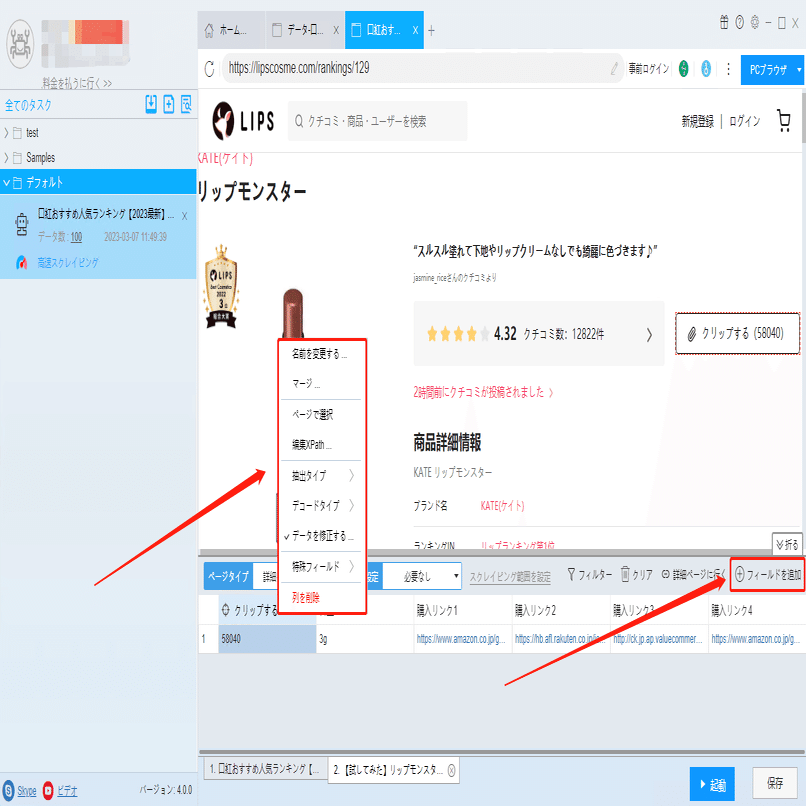Click the 4.32 rating review count card
Image resolution: width=806 pixels, height=806 pixels.
click(539, 334)
